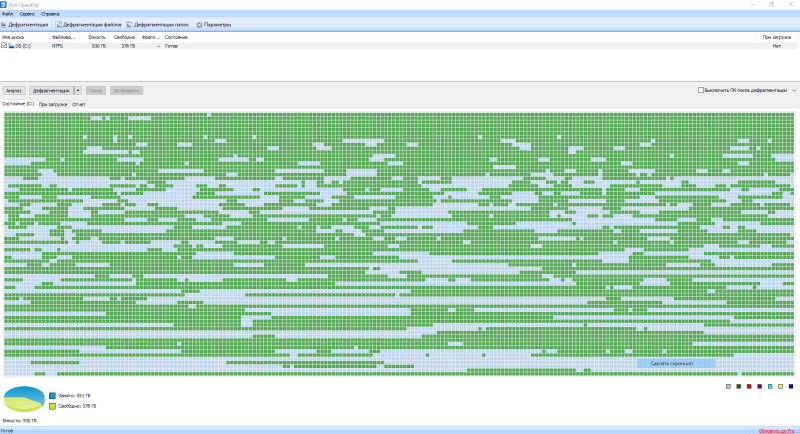800x434 pixels.
Task: Click the red legend color swatch
Action: 749,387
